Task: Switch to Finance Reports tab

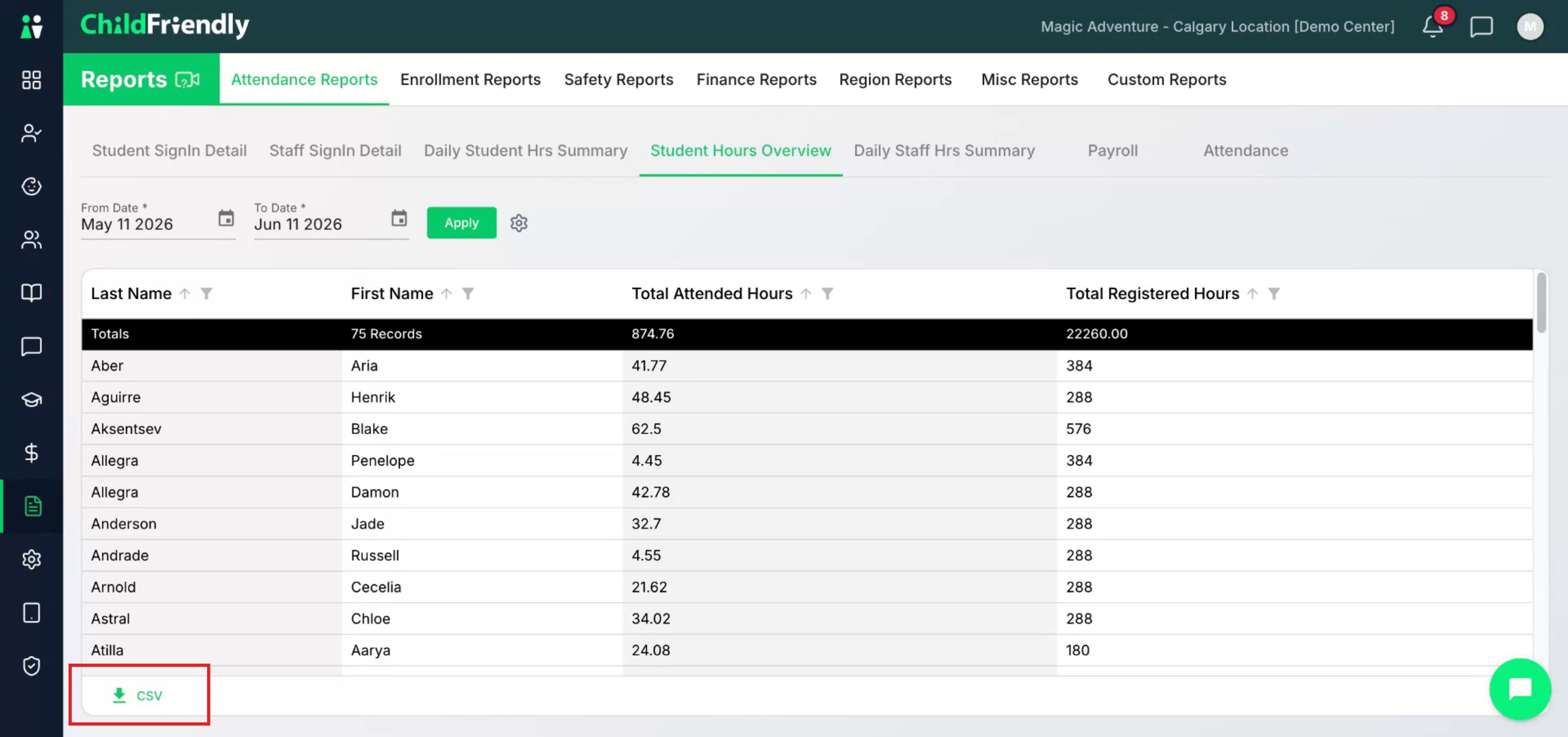Action: point(756,79)
